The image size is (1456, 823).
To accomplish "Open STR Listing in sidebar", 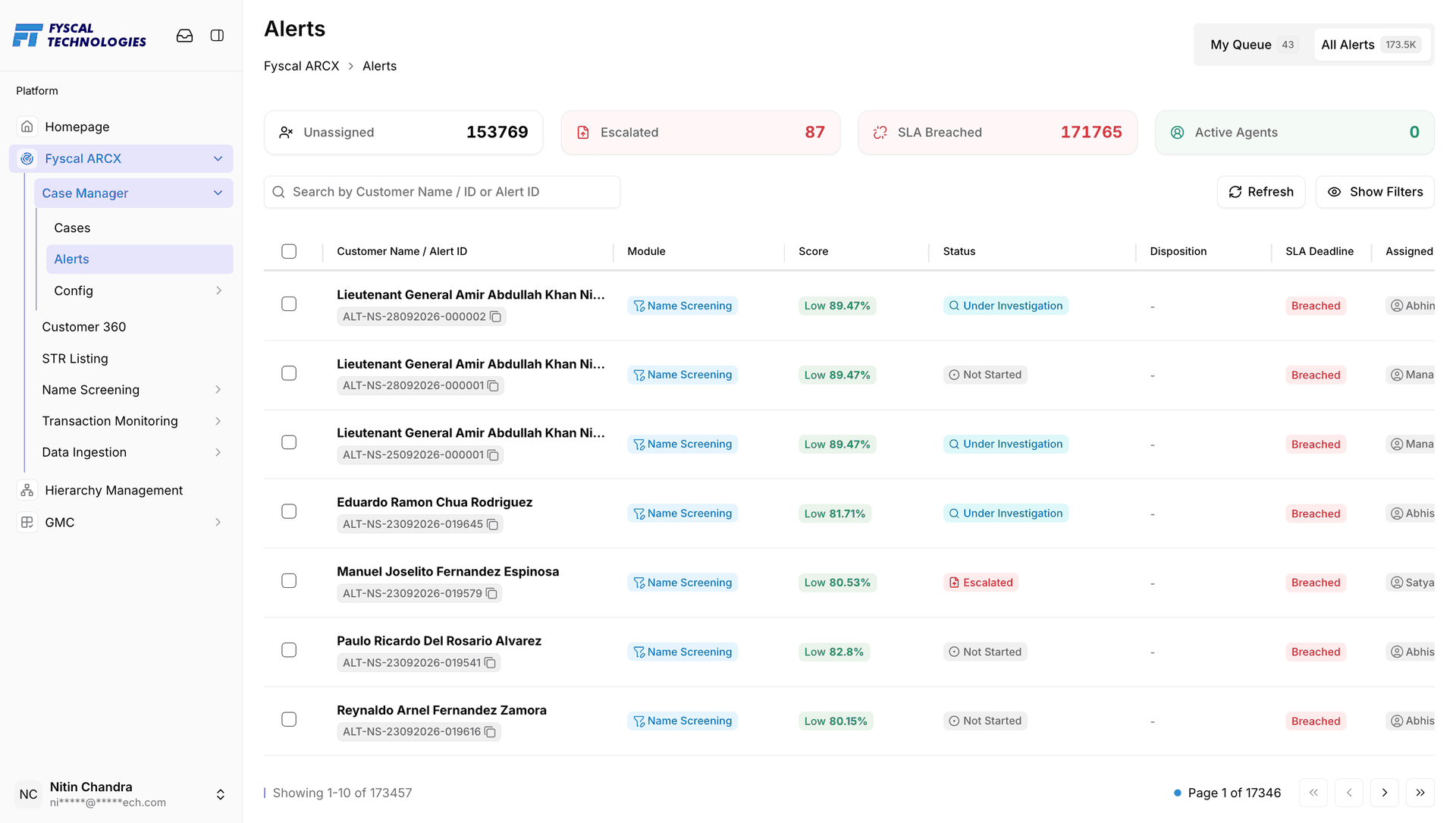I will 75,359.
